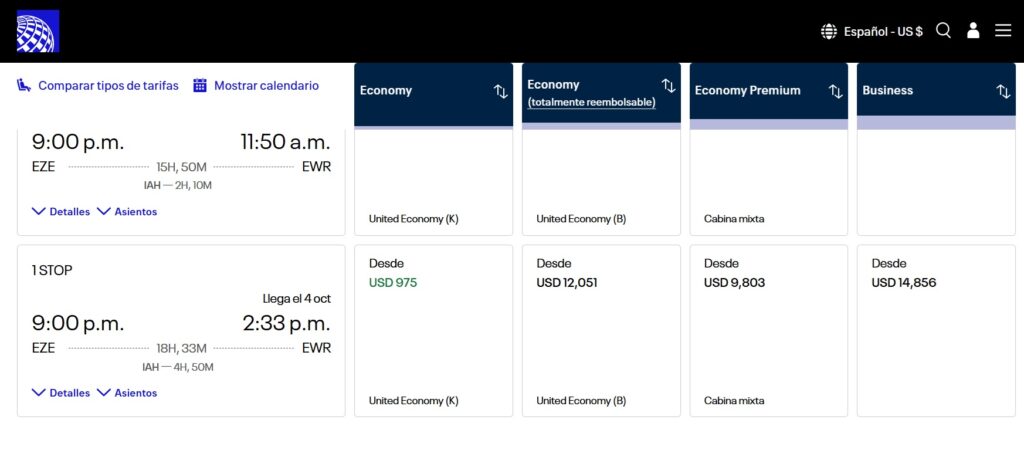
Task: Click the seat icon beside Comparar tarifas
Action: coord(25,86)
